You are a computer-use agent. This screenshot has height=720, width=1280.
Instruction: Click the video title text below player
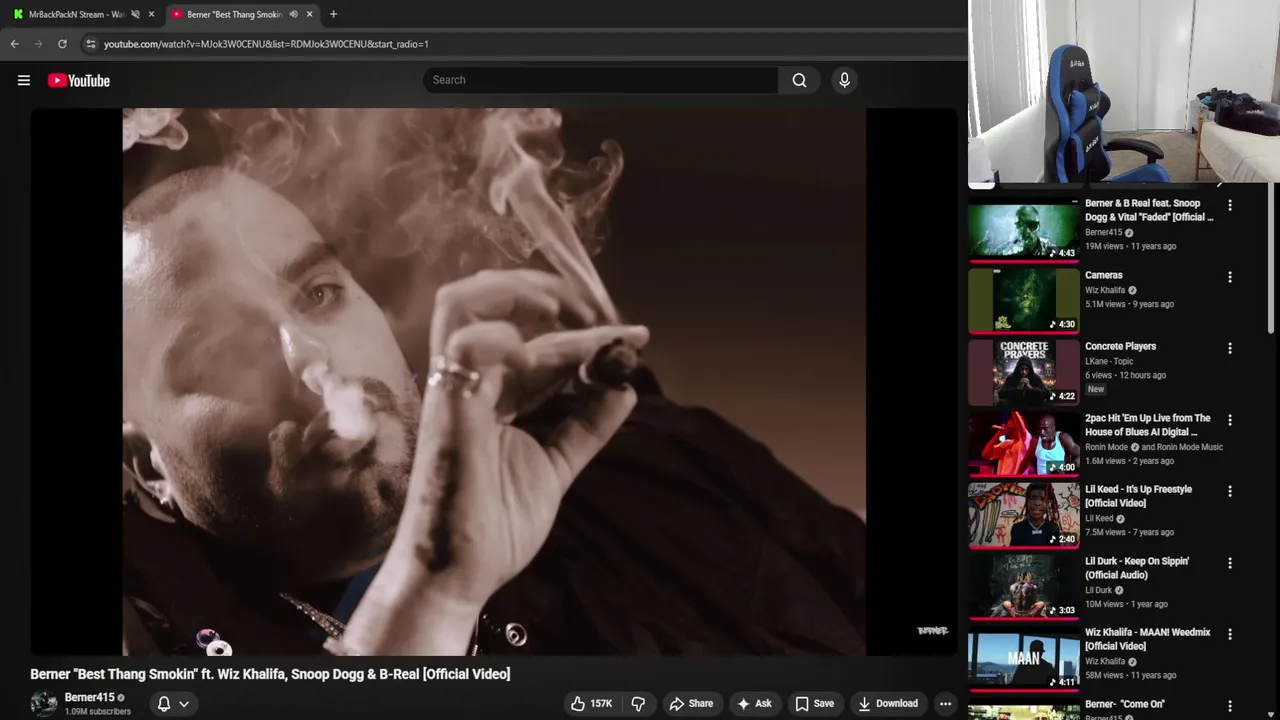tap(270, 674)
